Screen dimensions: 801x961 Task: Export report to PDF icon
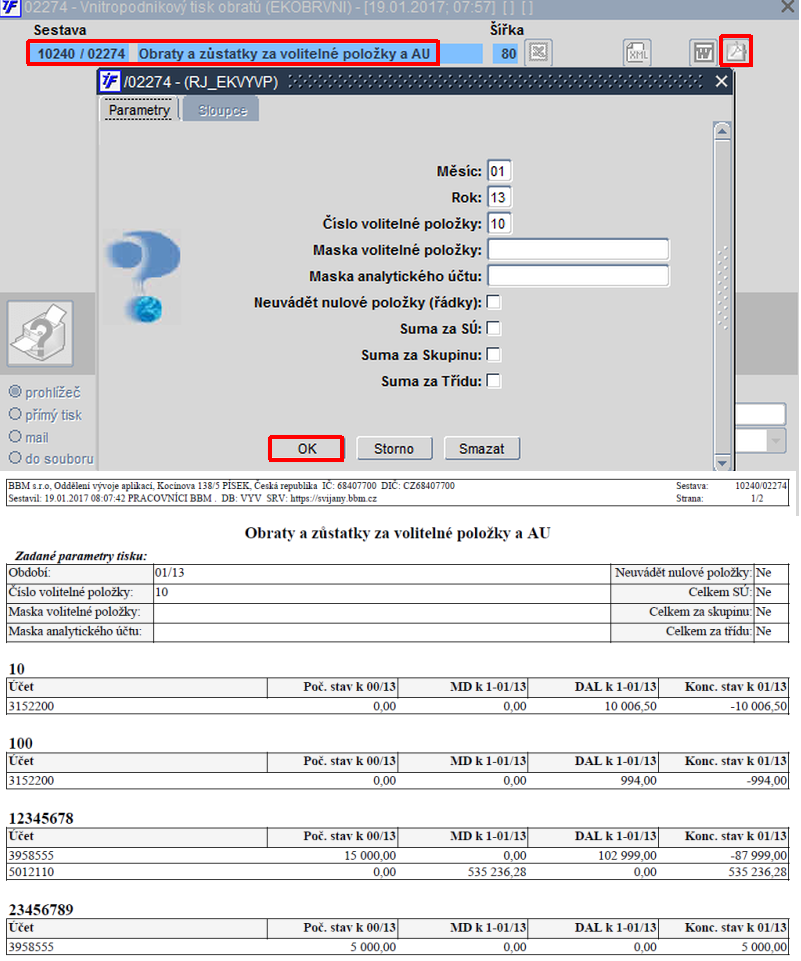pos(735,51)
